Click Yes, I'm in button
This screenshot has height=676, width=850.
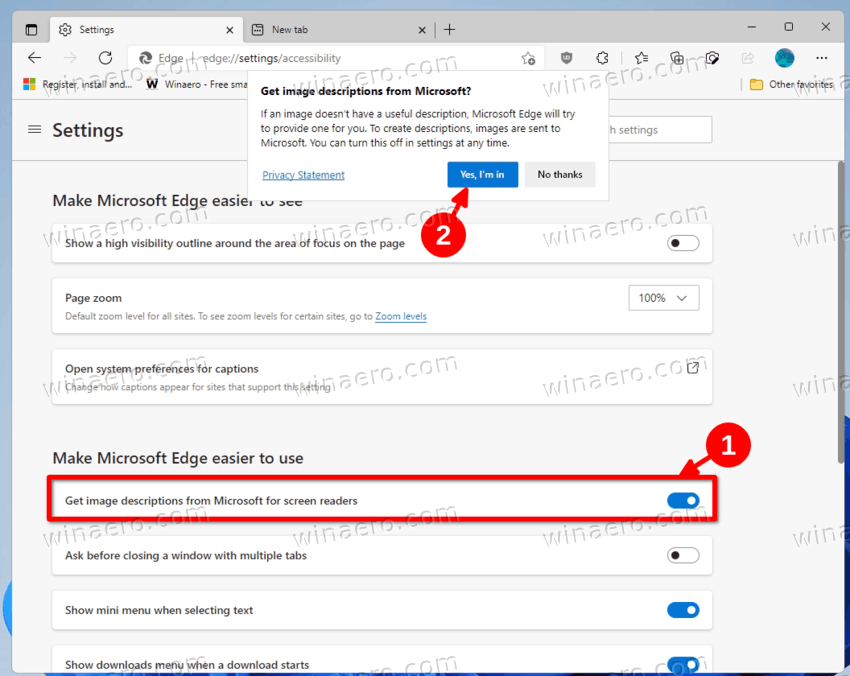point(482,174)
